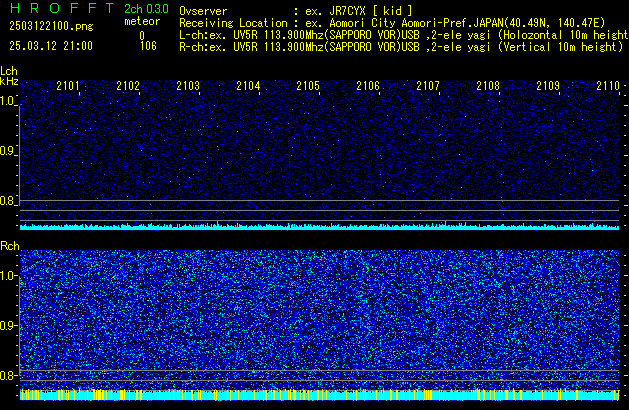Click the Rch cyan and yellow level strip
The width and height of the screenshot is (629, 410).
pyautogui.click(x=319, y=395)
